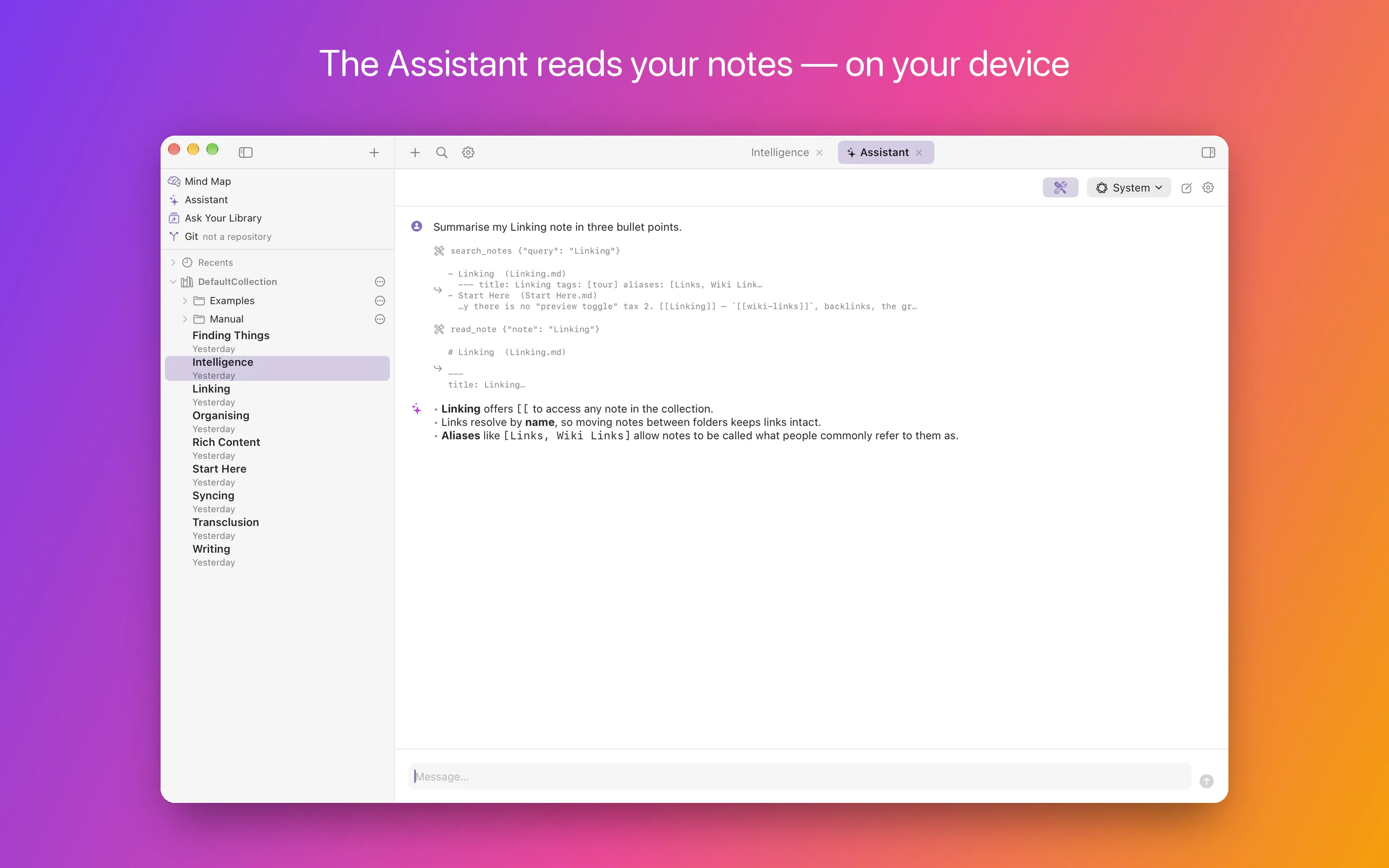Click the send arrow button
1389x868 pixels.
1207,781
